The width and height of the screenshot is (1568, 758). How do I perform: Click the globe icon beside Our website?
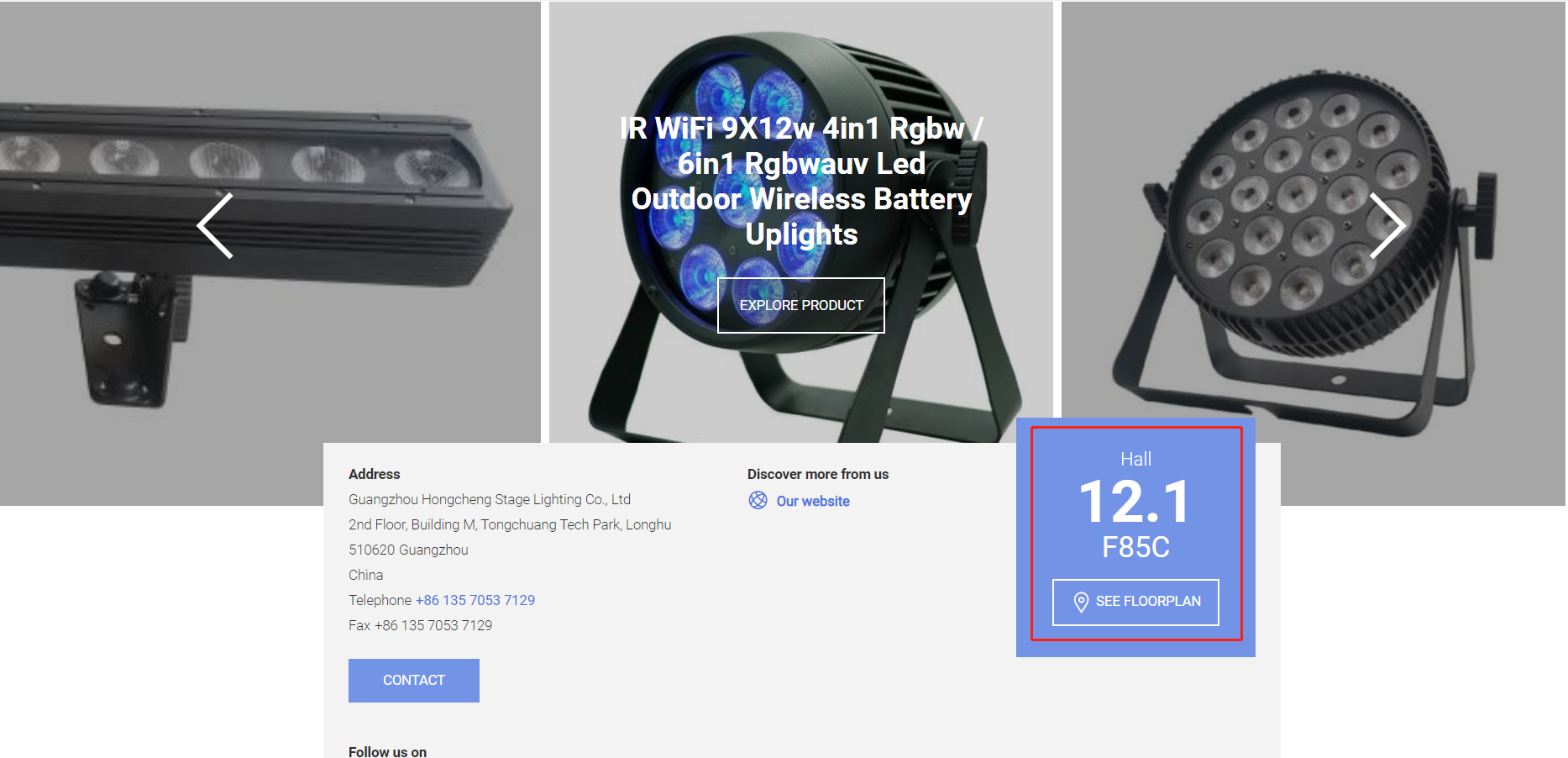758,501
